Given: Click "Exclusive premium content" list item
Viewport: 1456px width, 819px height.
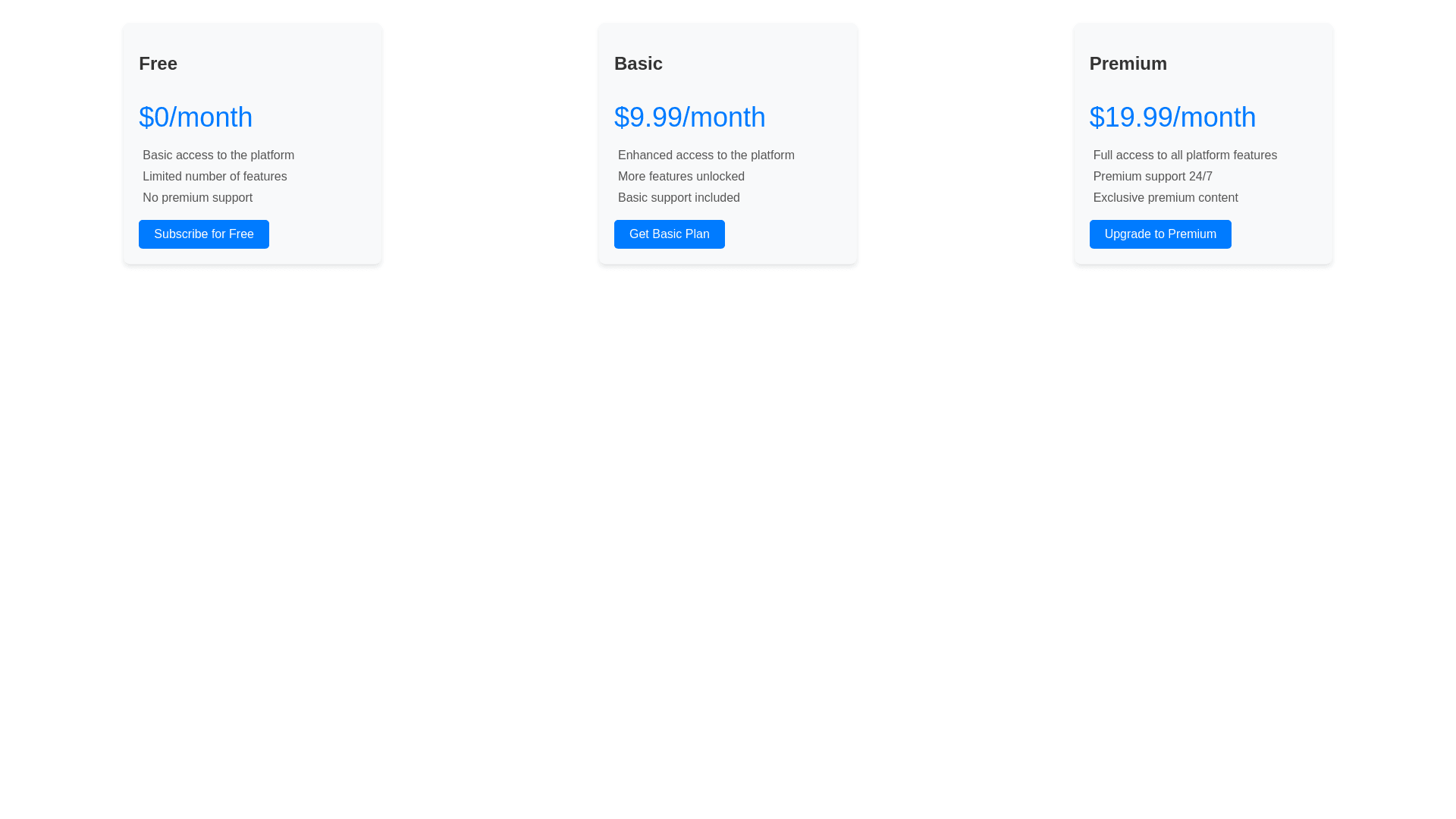Looking at the screenshot, I should pyautogui.click(x=1165, y=198).
